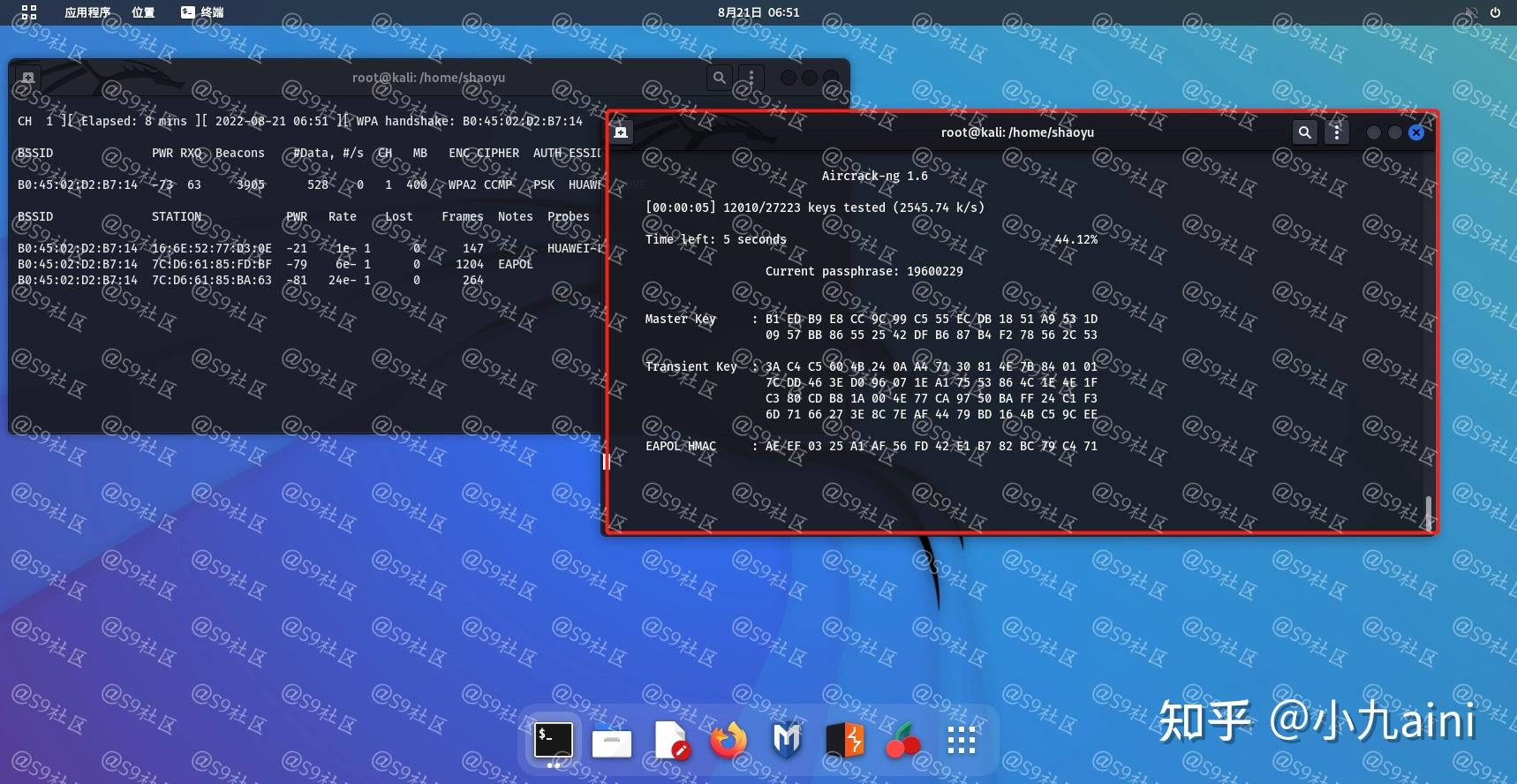The width and height of the screenshot is (1517, 784).
Task: Open the power menu icon in the top bar
Action: 1495,12
